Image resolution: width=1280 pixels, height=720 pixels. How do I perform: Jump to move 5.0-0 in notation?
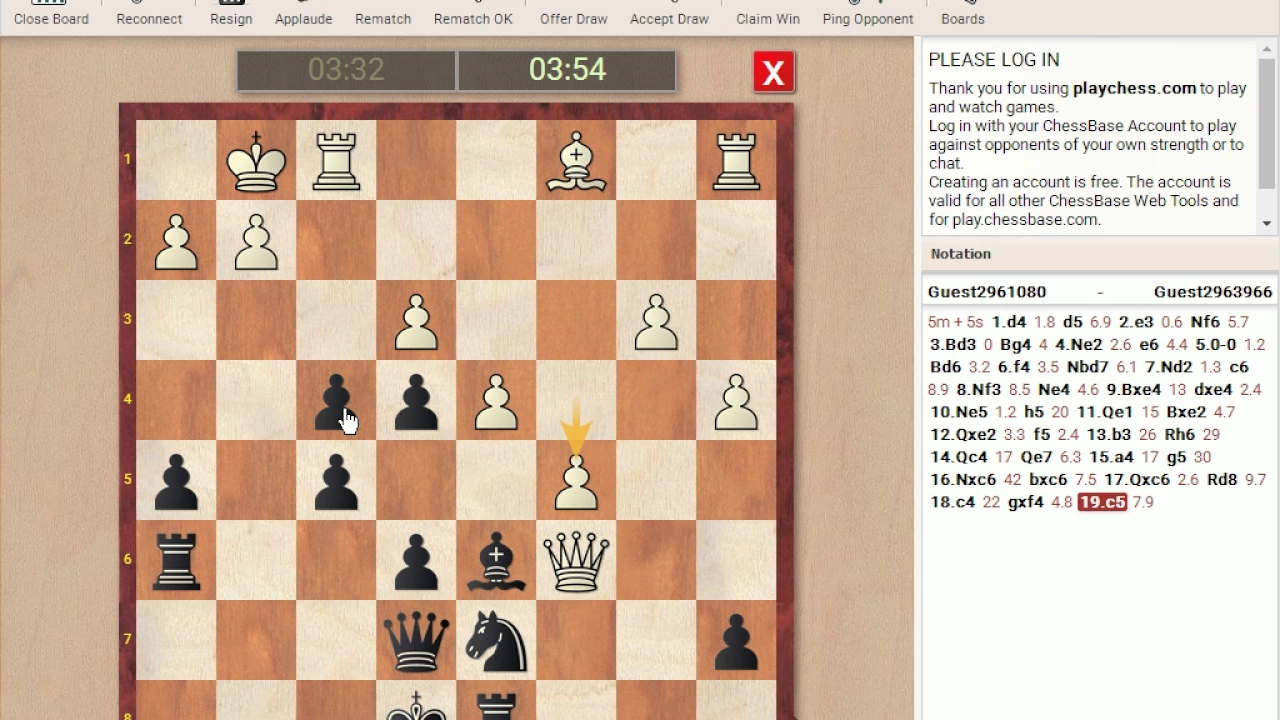tap(1216, 344)
